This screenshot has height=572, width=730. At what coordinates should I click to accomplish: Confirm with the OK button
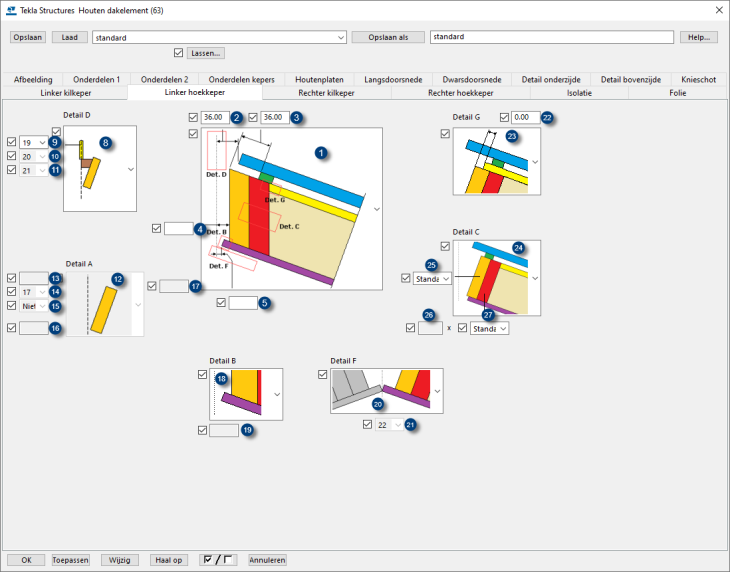pyautogui.click(x=26, y=560)
